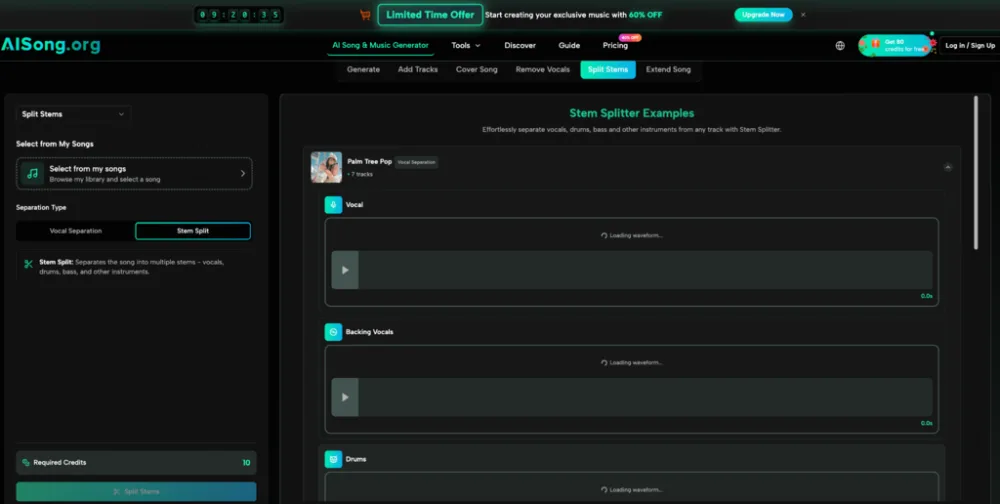1000x504 pixels.
Task: Click Log In / Sign Up button
Action: click(x=969, y=45)
